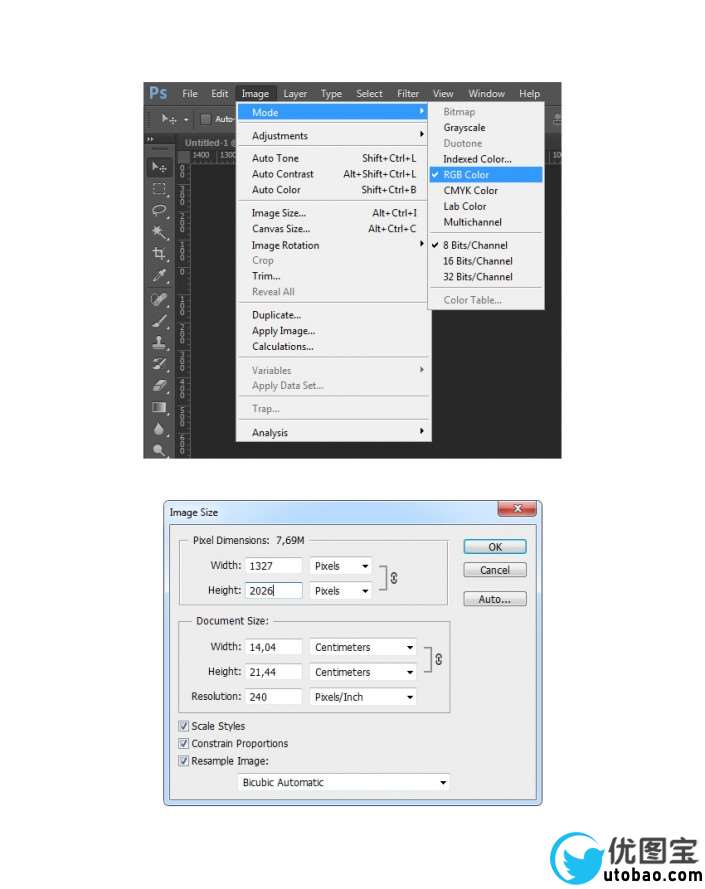Choose 16 Bits/Channel
The image size is (705, 889).
coord(486,261)
